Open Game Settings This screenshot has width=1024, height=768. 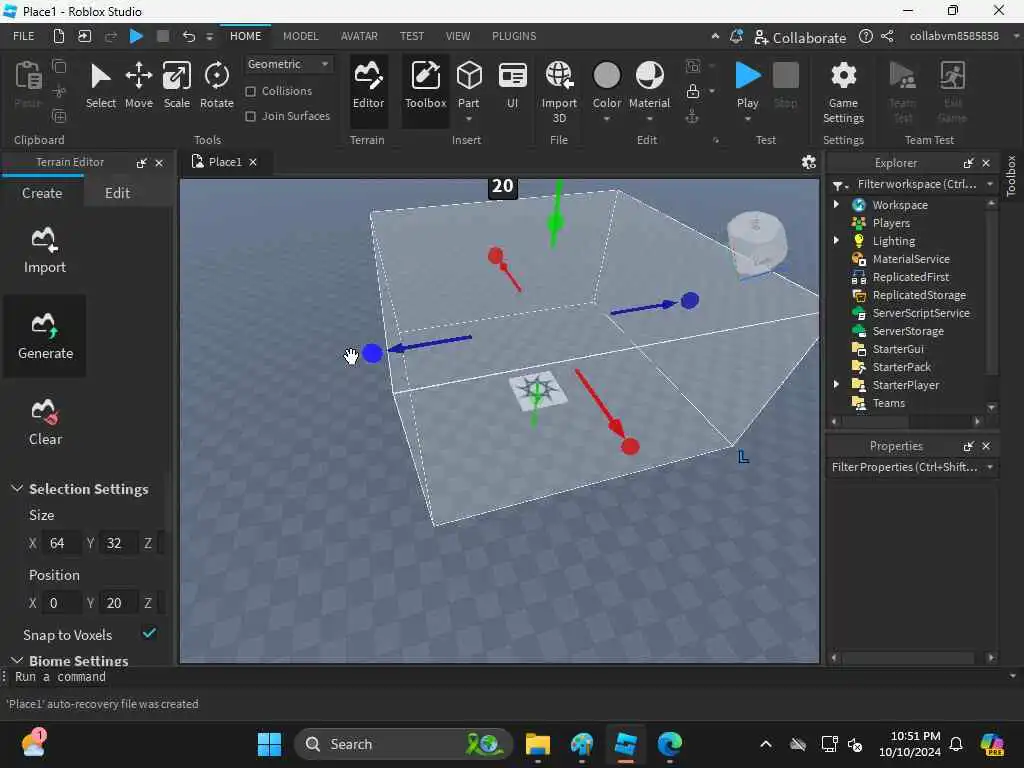pyautogui.click(x=843, y=92)
